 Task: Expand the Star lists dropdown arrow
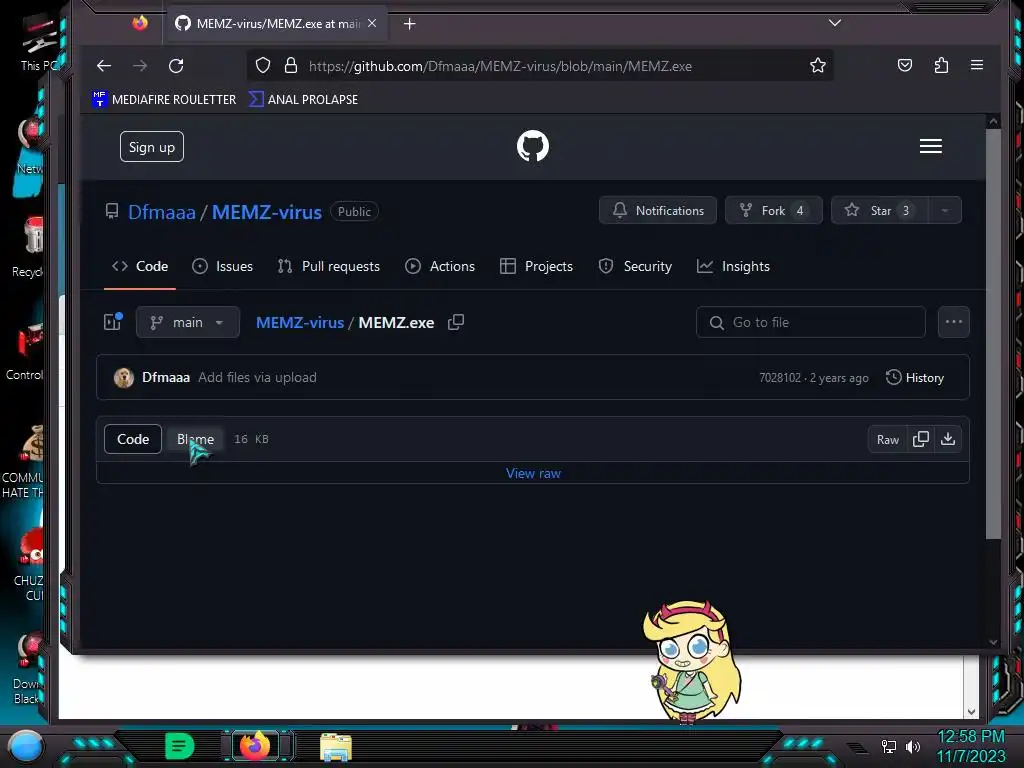944,210
